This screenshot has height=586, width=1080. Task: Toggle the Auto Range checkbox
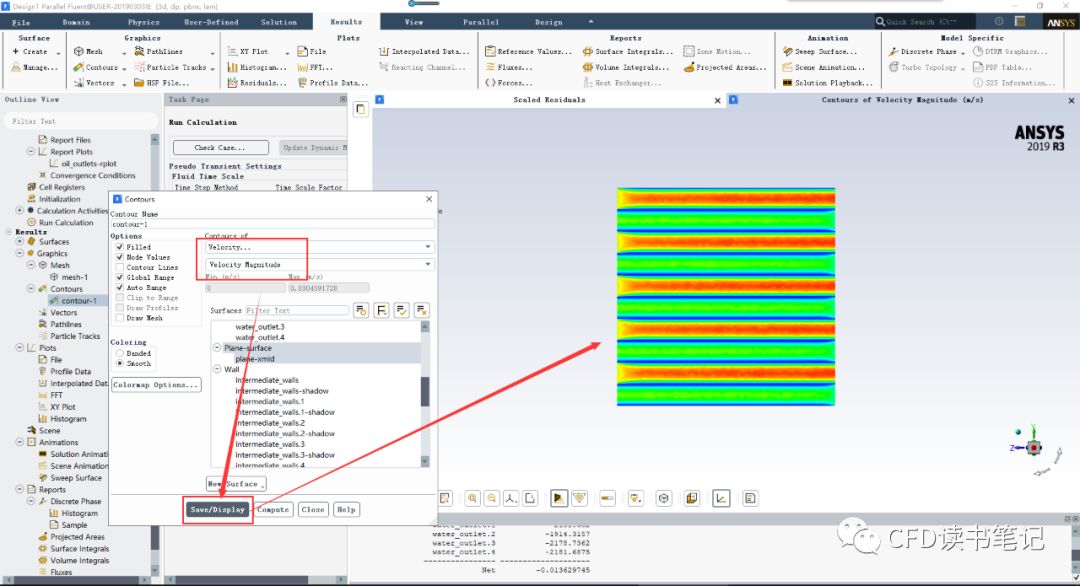[x=120, y=287]
